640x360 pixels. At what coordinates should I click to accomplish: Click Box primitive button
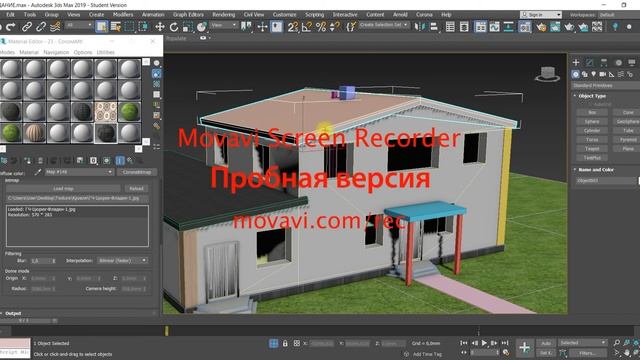tap(592, 112)
